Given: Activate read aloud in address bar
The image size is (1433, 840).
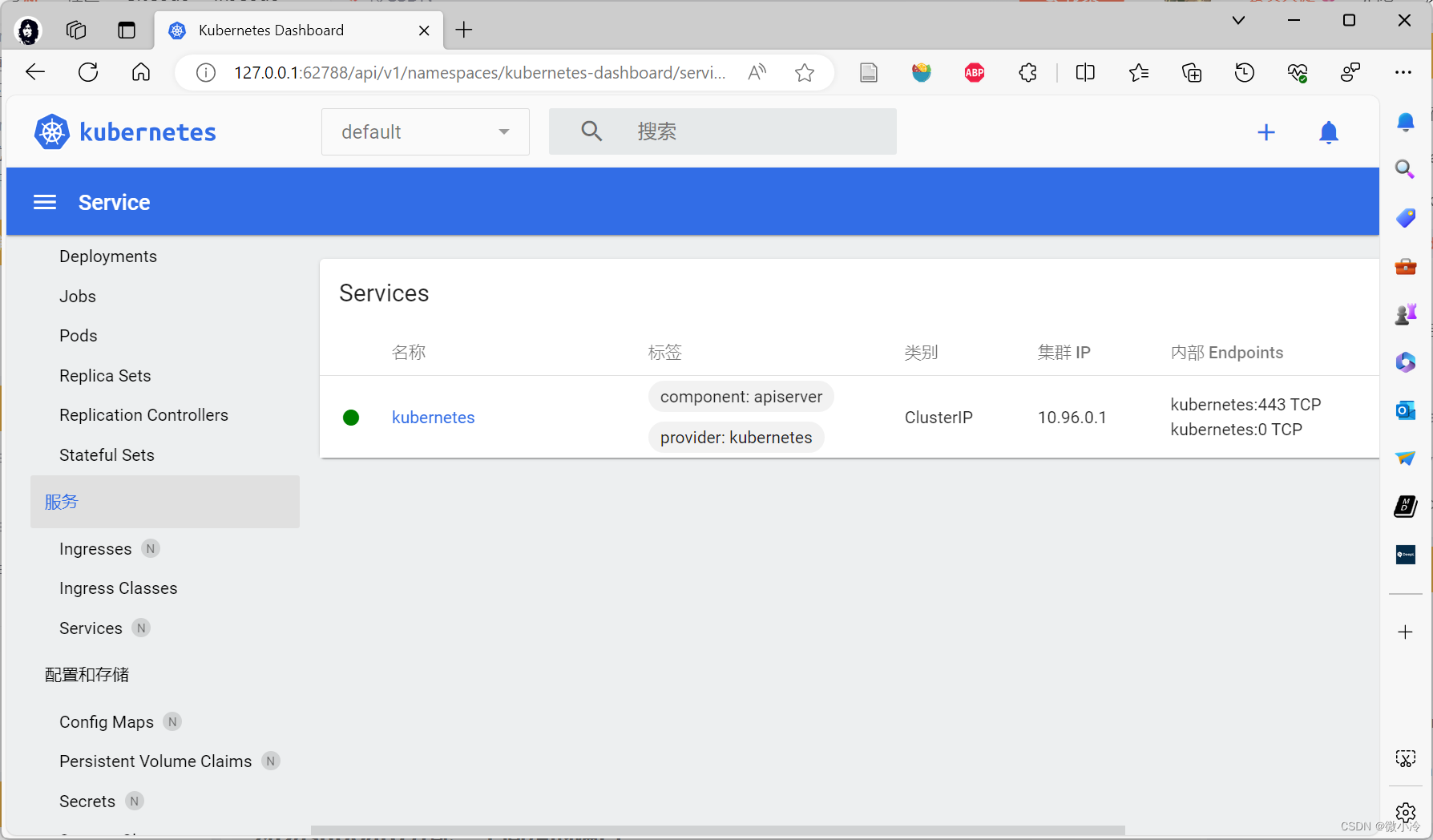Looking at the screenshot, I should pos(757,73).
